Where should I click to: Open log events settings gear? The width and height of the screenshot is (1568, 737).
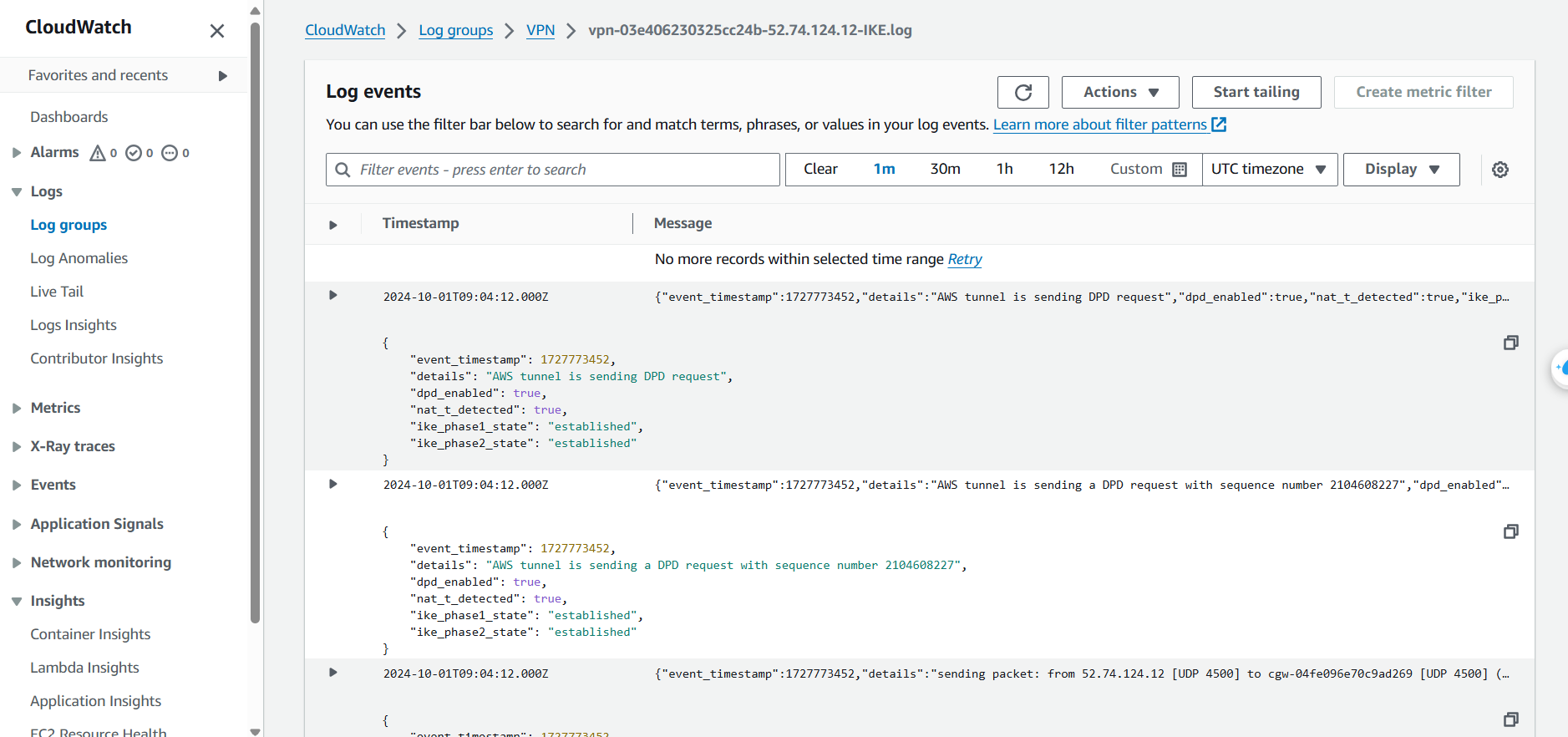pos(1500,170)
